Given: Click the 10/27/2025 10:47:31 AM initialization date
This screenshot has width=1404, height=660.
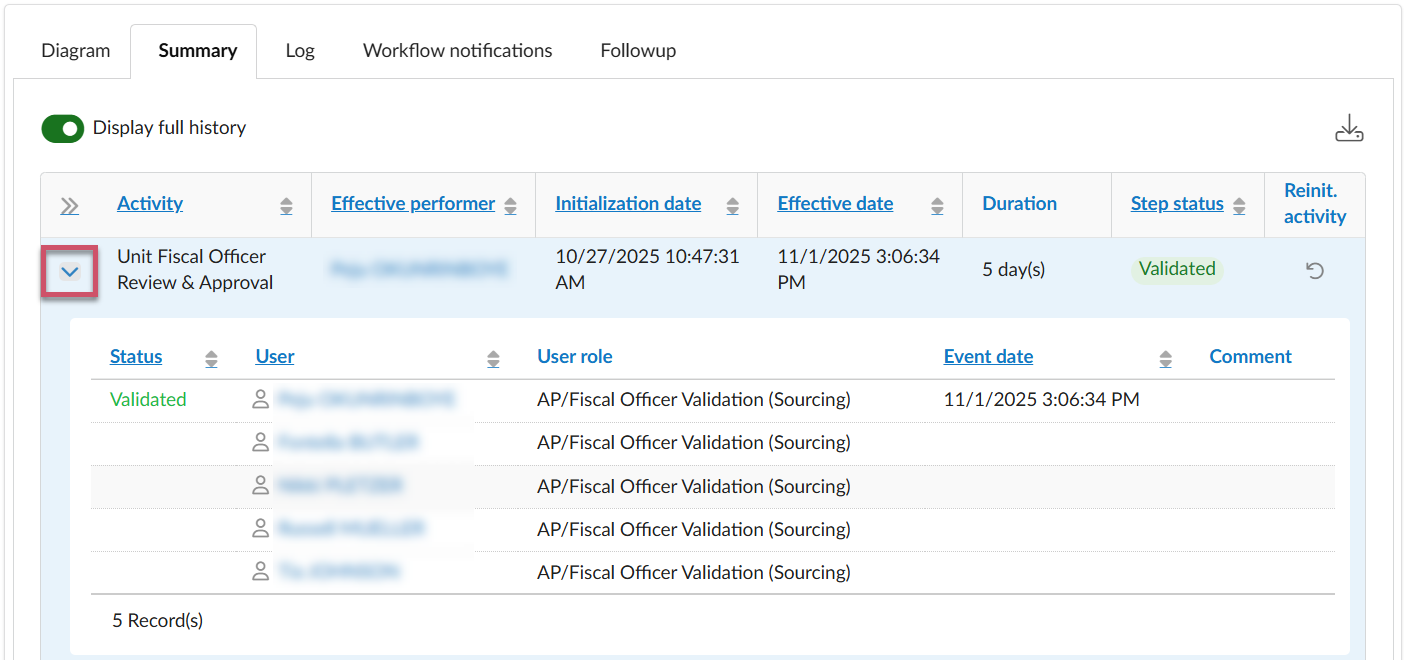Looking at the screenshot, I should (647, 270).
